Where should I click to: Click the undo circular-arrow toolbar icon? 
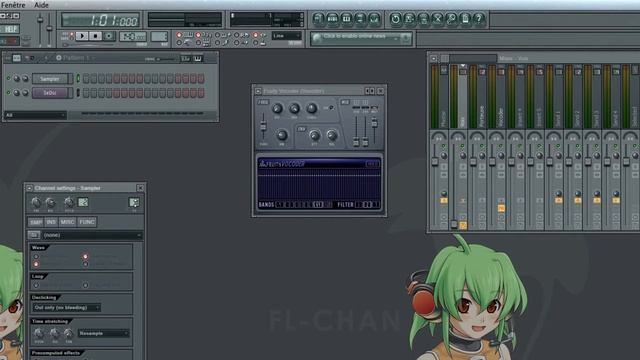(395, 19)
